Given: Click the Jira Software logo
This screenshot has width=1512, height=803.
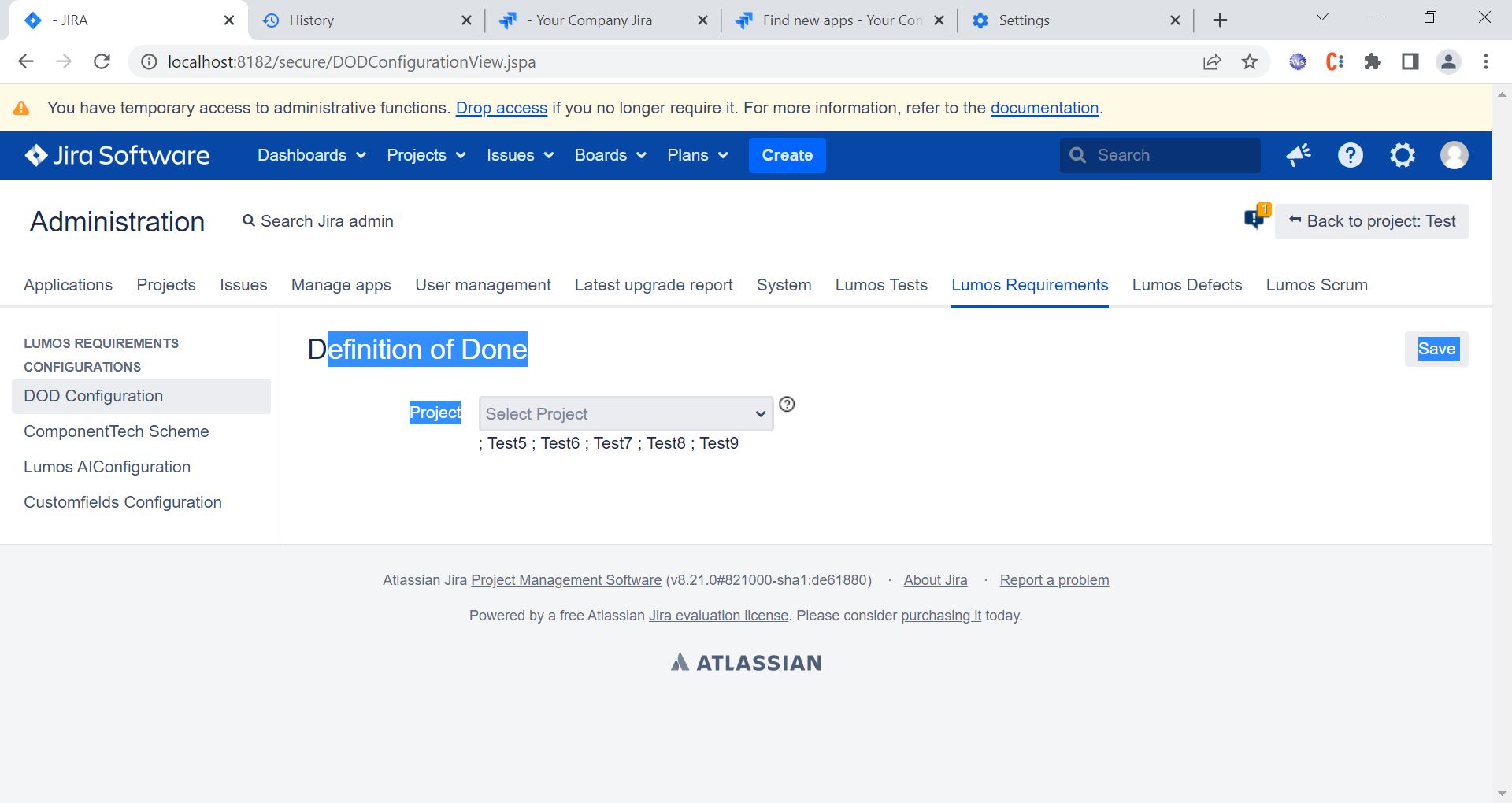Looking at the screenshot, I should pos(117,155).
